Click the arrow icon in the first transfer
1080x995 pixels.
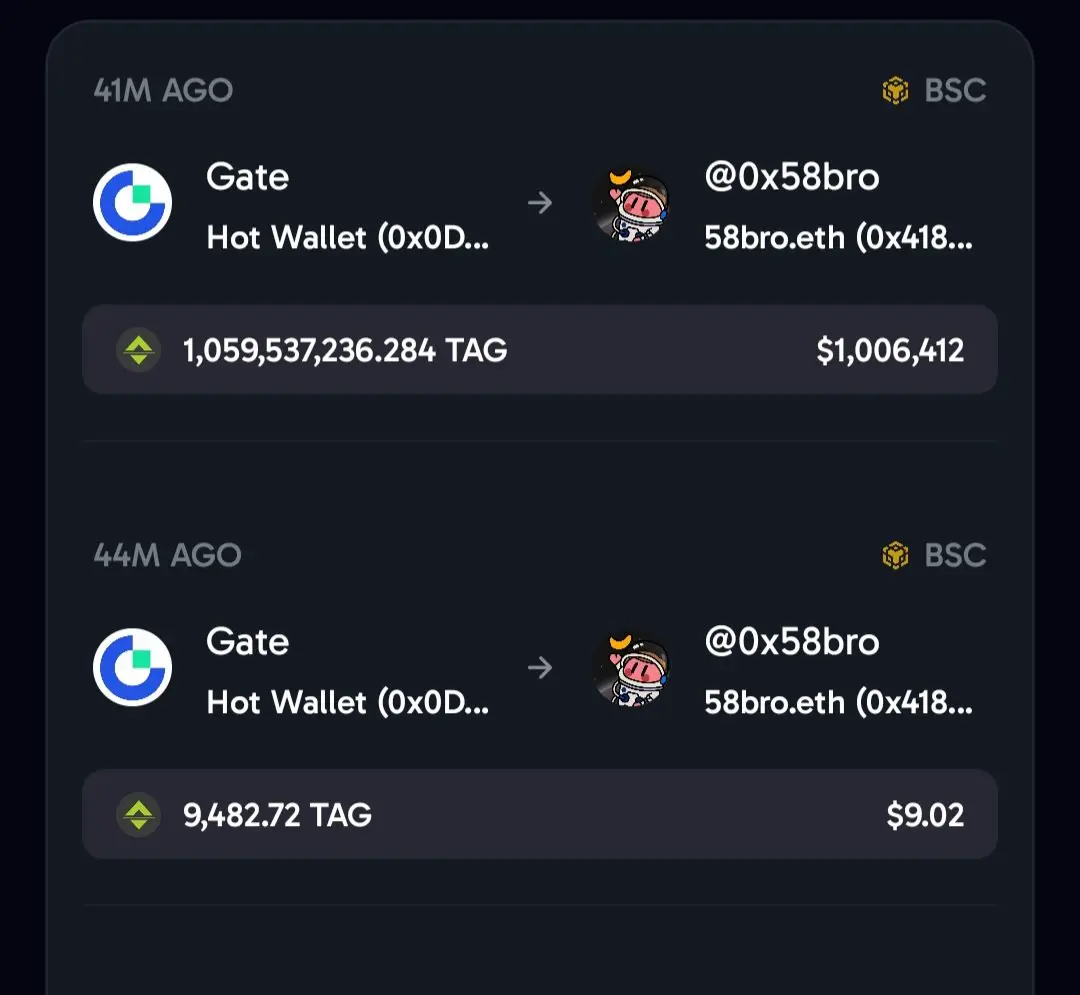(x=540, y=202)
